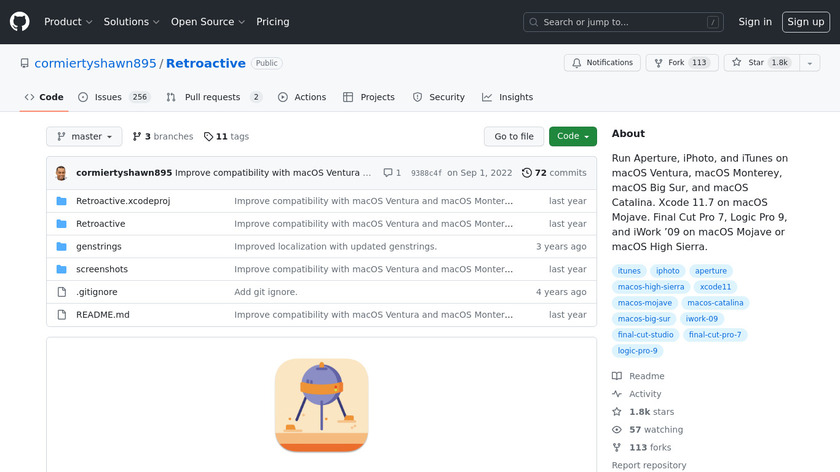Screen dimensions: 840x472
Task: Select the macos-catalina topic tag
Action: point(717,303)
